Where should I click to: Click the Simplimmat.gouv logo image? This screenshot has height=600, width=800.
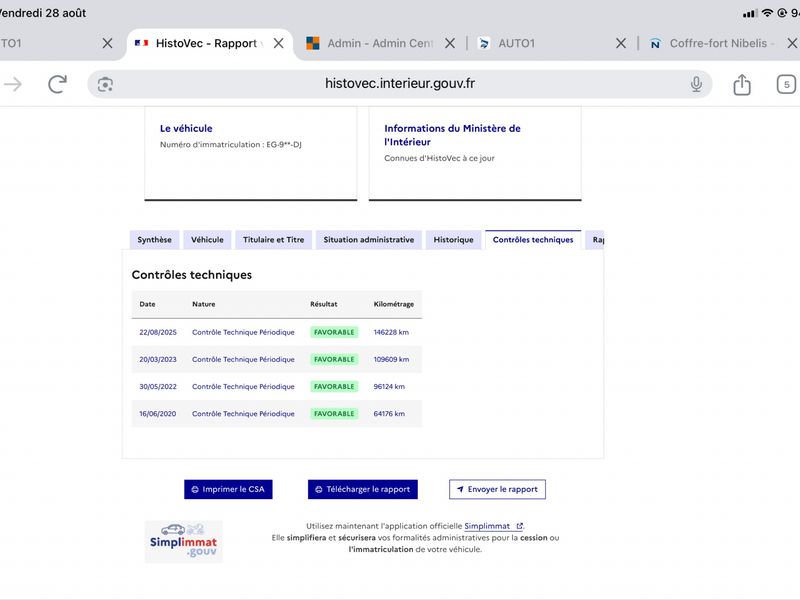click(184, 542)
